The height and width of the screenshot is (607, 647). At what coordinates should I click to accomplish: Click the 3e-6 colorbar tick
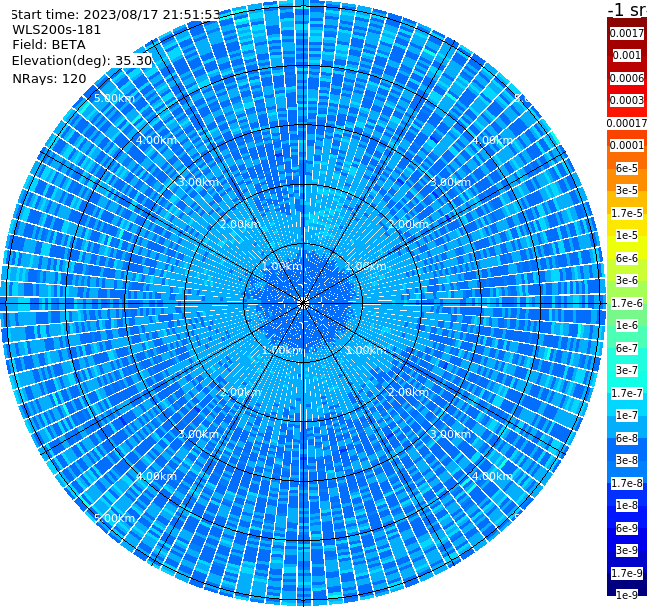click(x=627, y=281)
